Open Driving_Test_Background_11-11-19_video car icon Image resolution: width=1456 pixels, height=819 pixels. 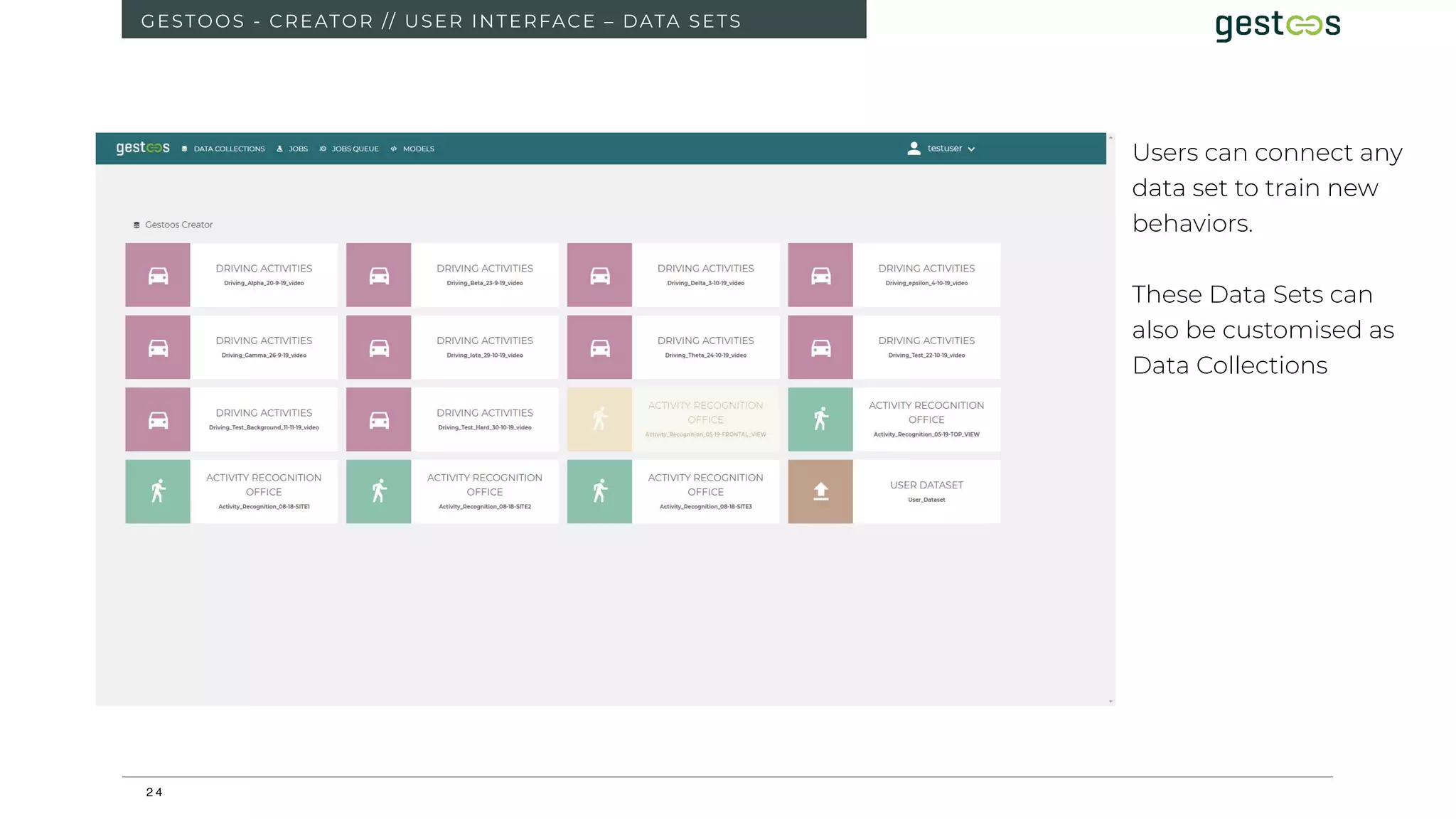point(158,419)
